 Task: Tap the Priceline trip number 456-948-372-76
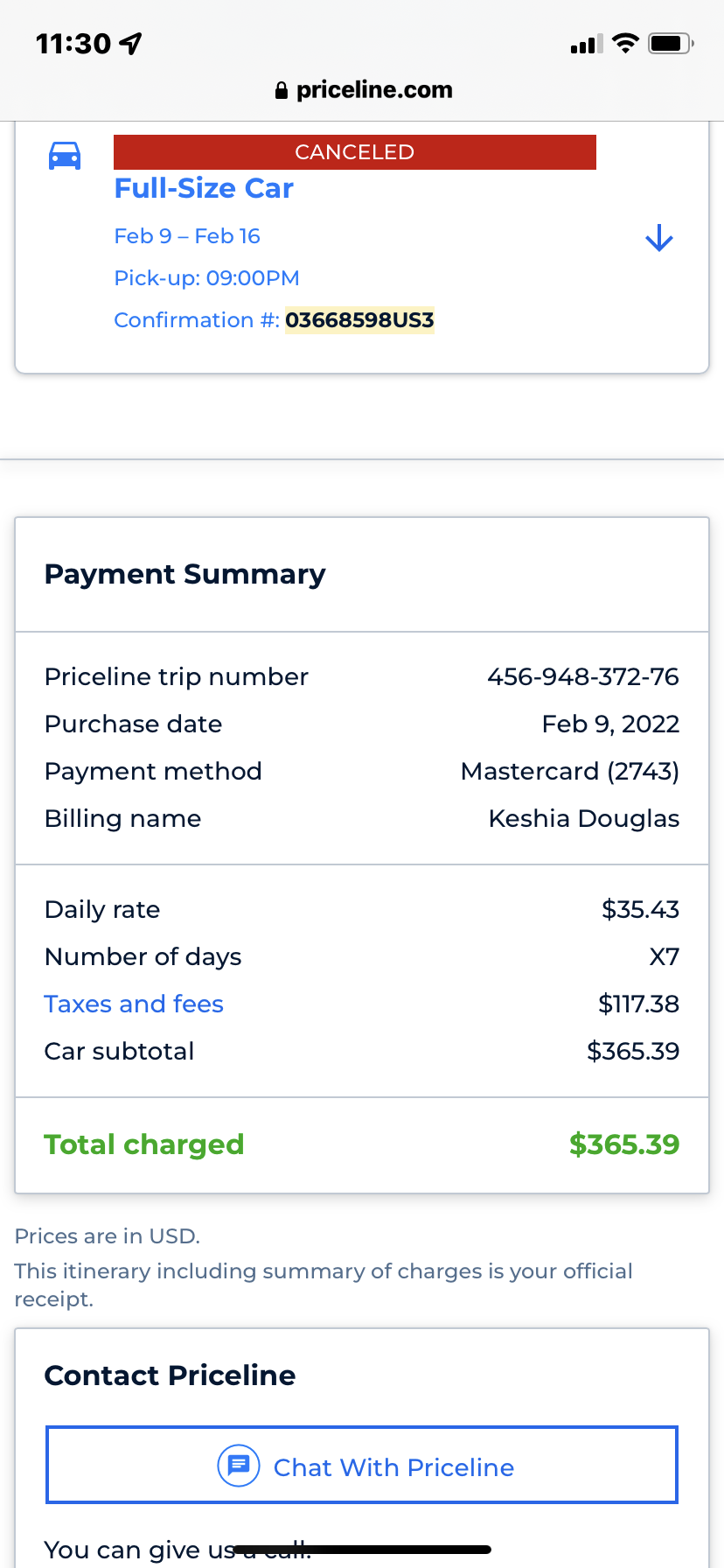point(582,676)
